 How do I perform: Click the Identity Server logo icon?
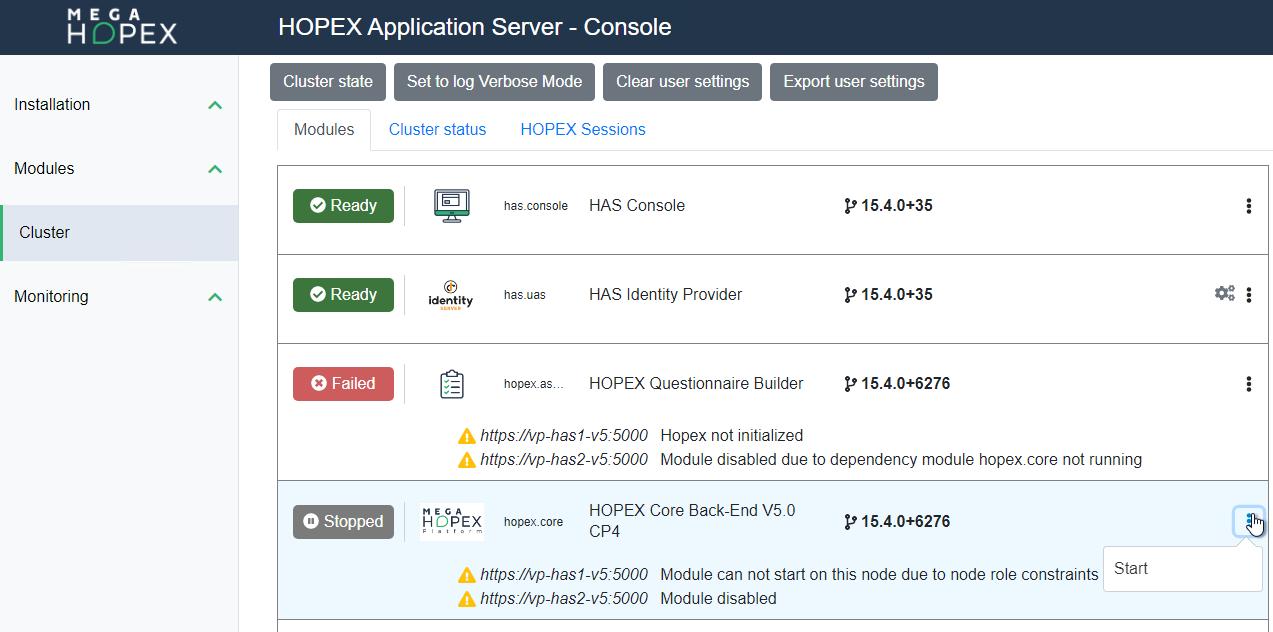click(x=450, y=295)
